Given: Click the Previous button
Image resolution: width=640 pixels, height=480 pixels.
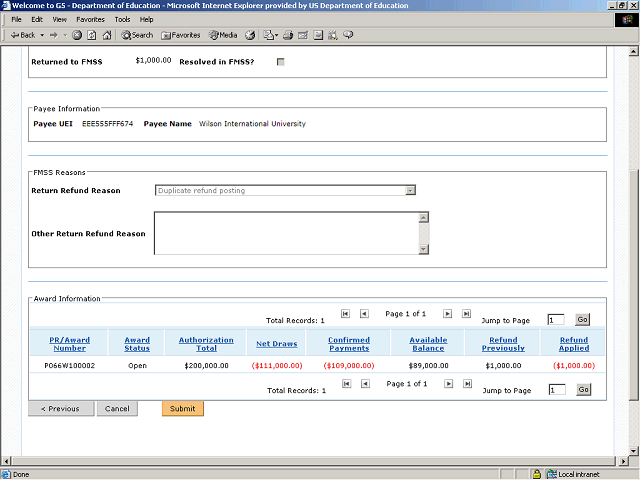Looking at the screenshot, I should (x=60, y=409).
